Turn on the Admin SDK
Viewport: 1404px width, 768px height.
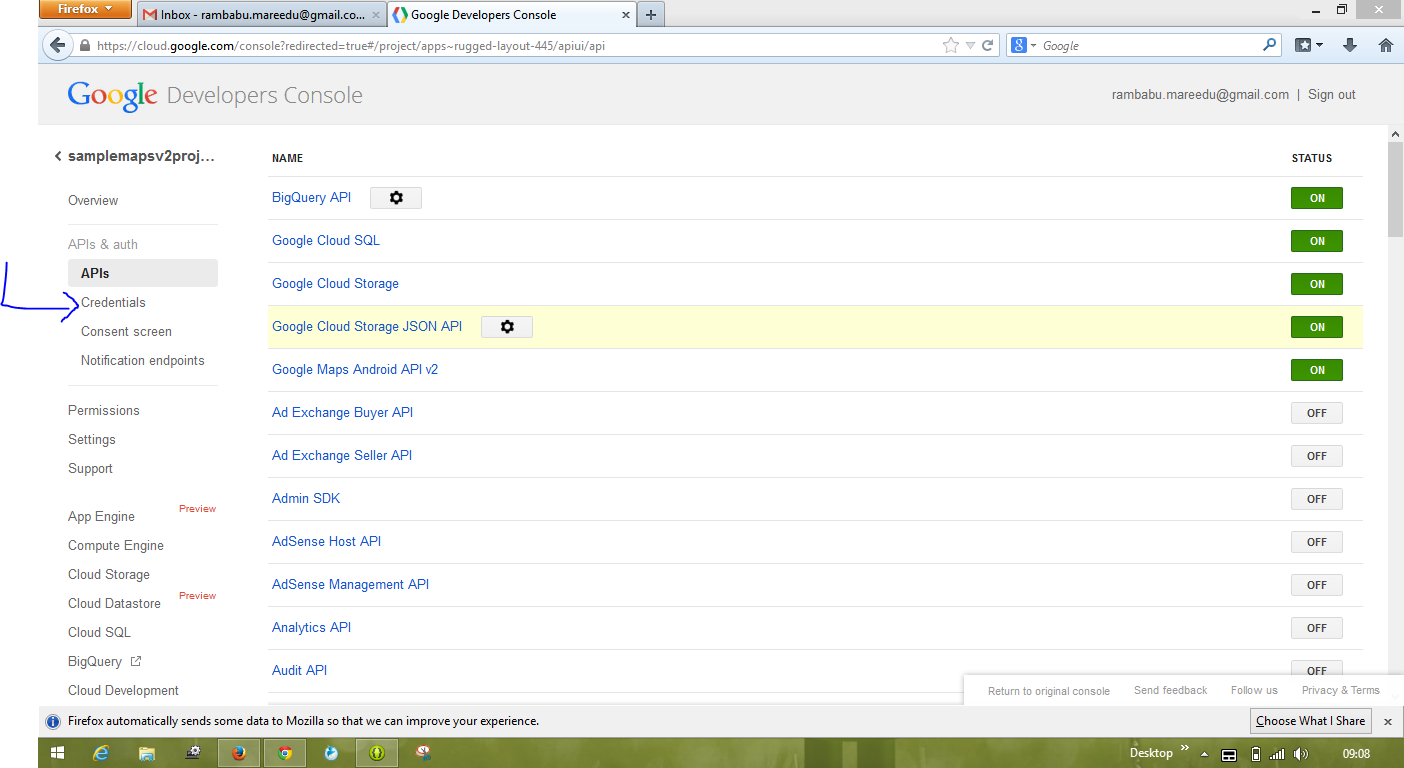(x=1317, y=499)
